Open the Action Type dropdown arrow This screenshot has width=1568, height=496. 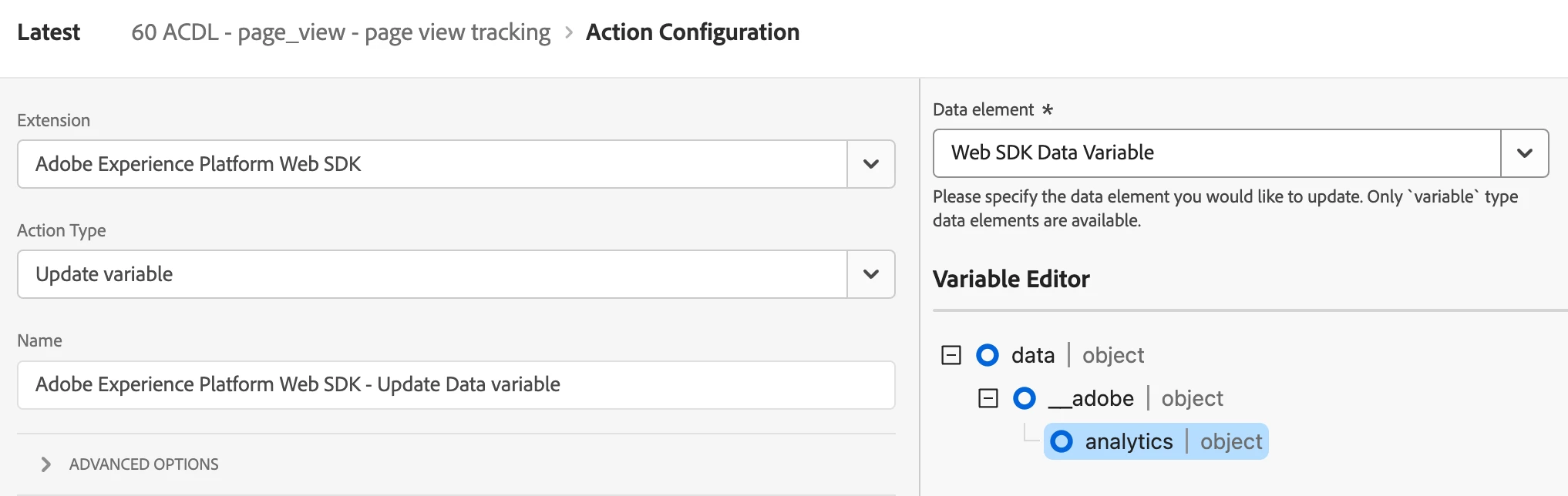coord(871,274)
